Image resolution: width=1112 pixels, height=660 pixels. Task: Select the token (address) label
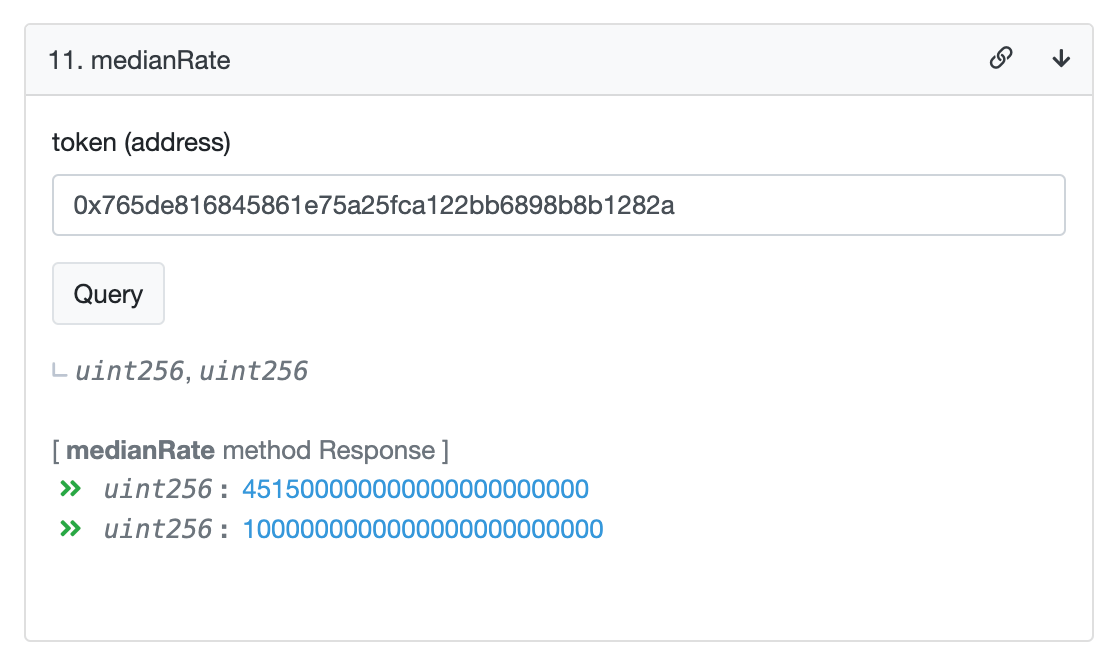[141, 142]
